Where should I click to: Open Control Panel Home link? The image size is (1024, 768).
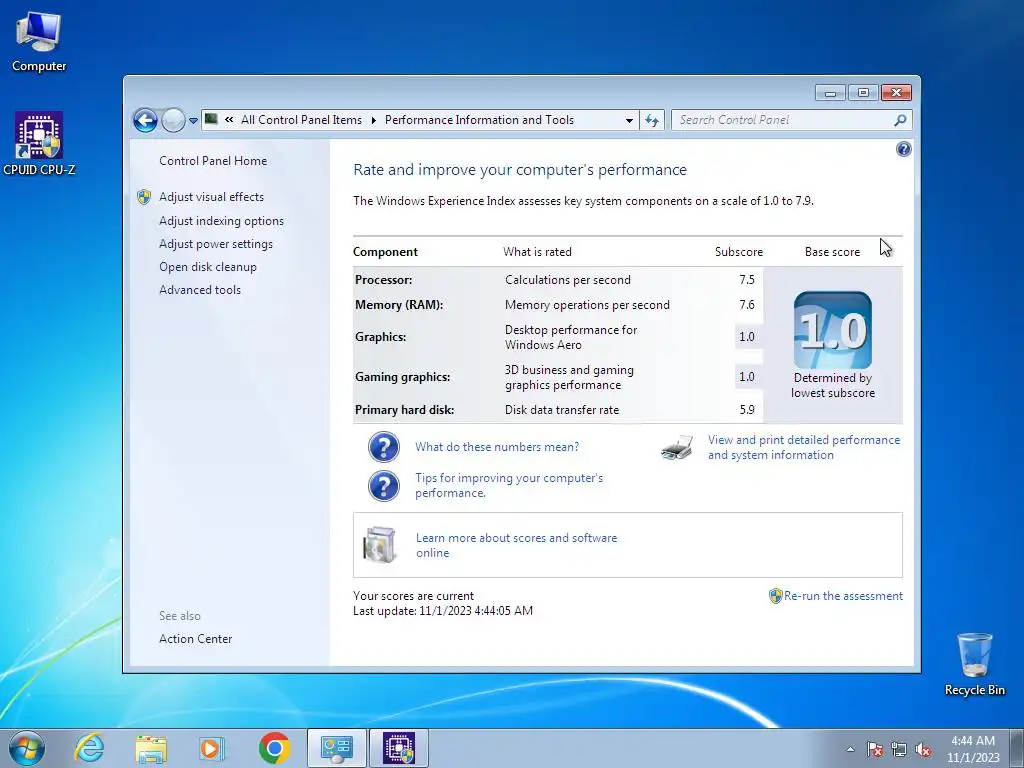(x=213, y=161)
